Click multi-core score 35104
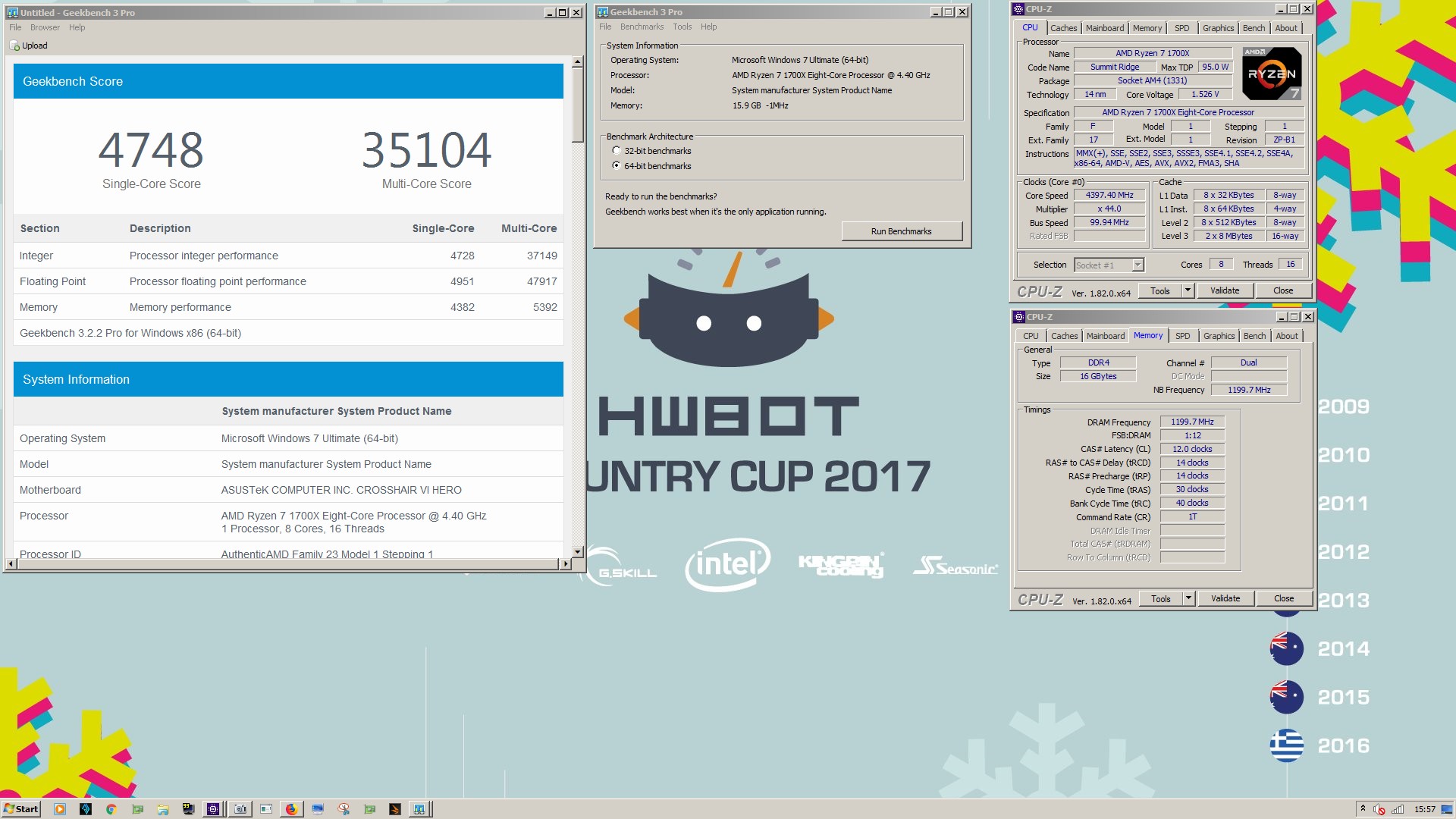1456x819 pixels. tap(427, 149)
